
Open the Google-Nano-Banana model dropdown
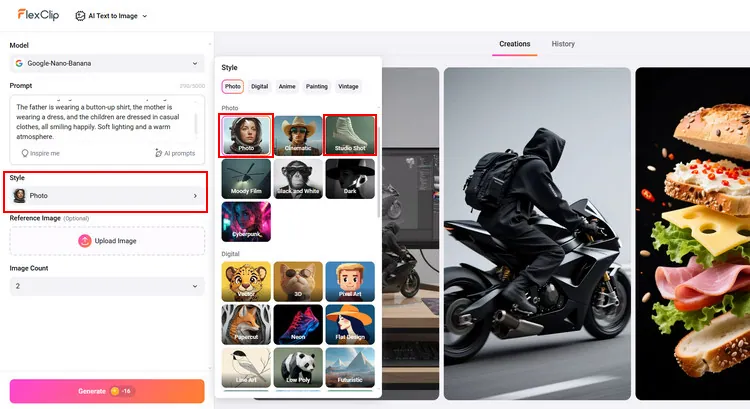coord(107,63)
